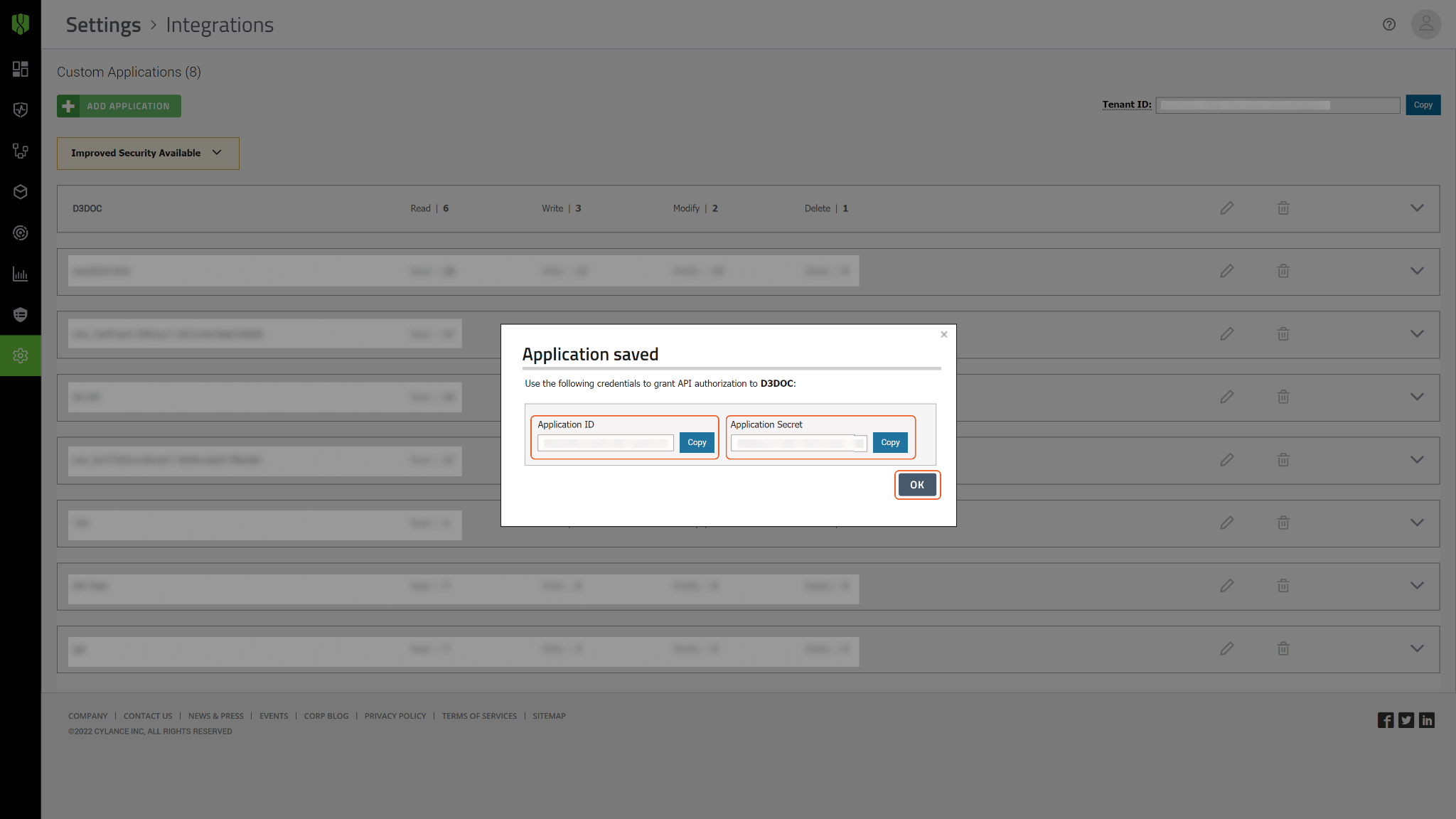Open the zones sidebar icon
Viewport: 1456px width, 819px height.
(21, 151)
